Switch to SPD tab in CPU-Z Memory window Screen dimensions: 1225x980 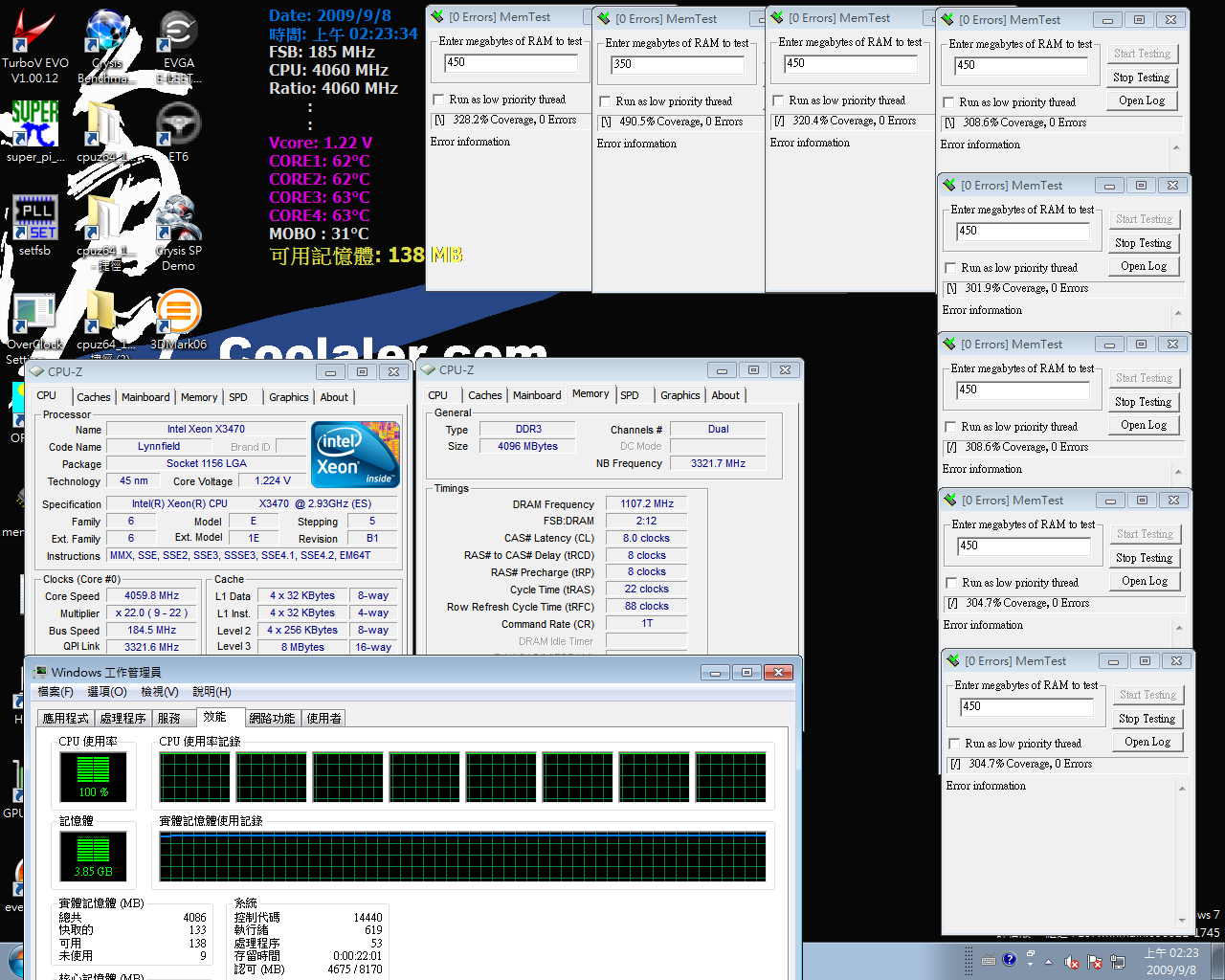click(x=630, y=395)
